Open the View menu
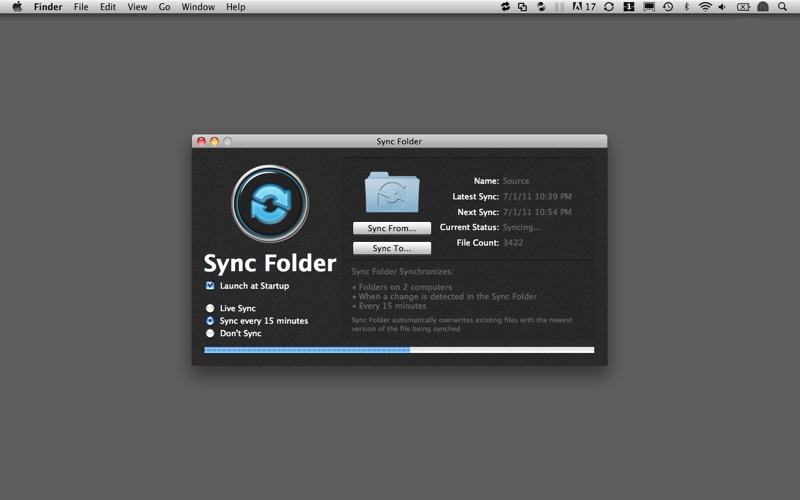Viewport: 800px width, 500px height. click(137, 7)
